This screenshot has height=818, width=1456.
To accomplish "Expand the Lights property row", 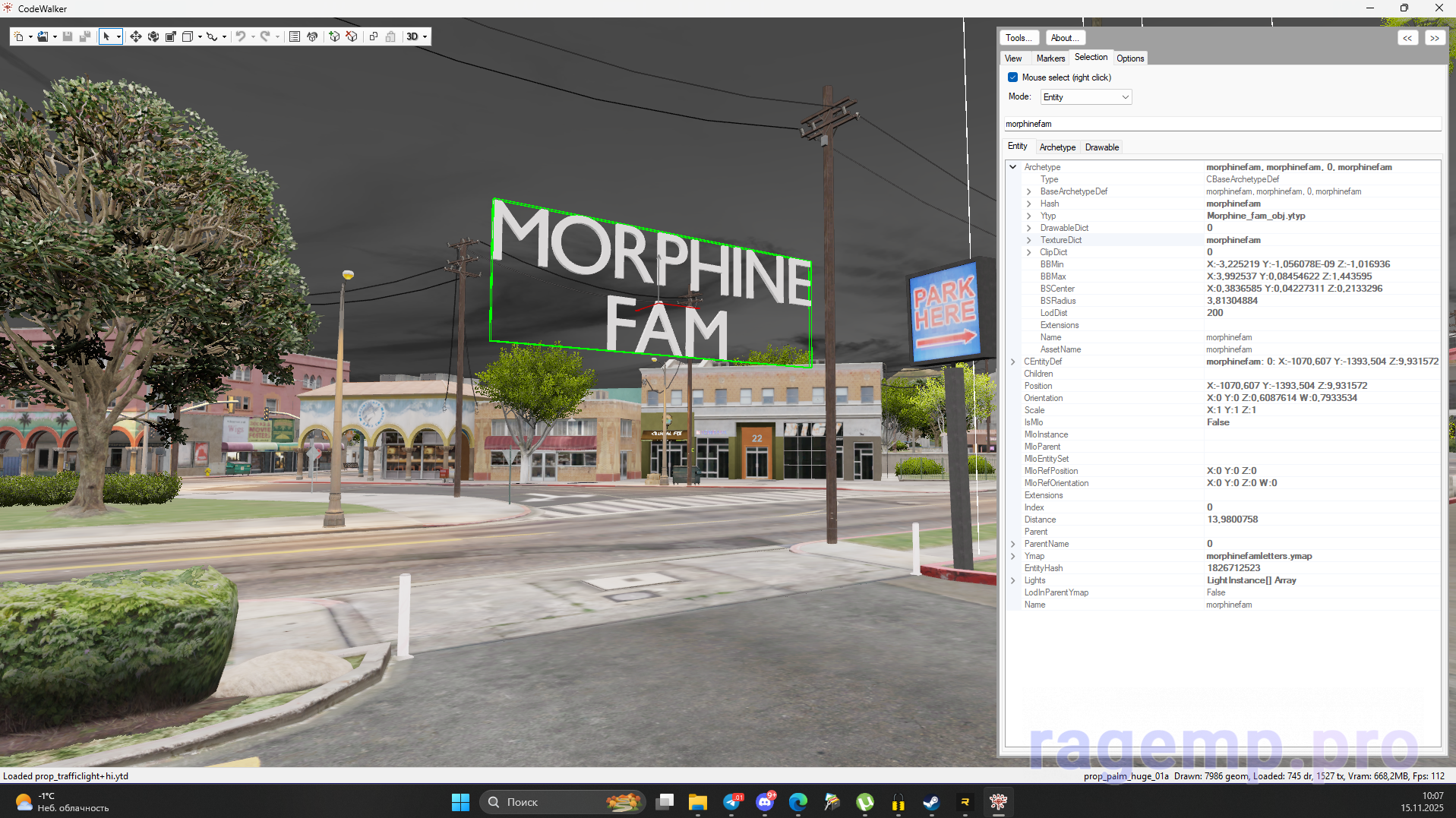I will click(1012, 580).
